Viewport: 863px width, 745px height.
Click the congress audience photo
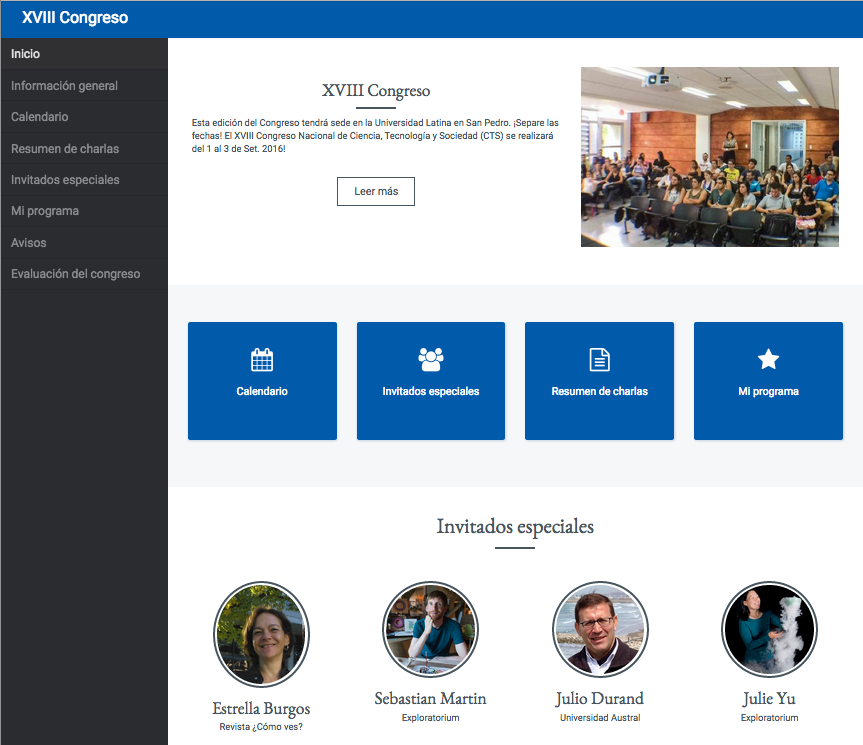pos(710,157)
